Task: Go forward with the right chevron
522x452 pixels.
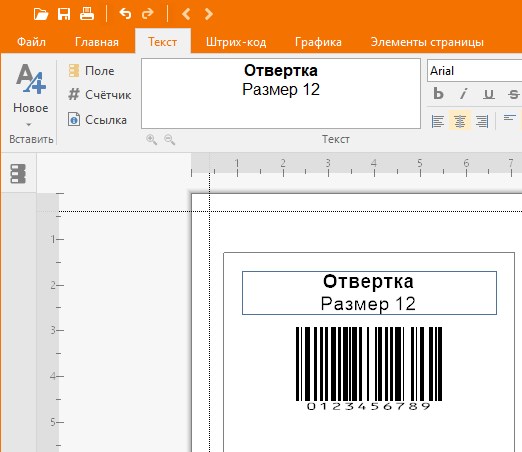Action: 209,14
